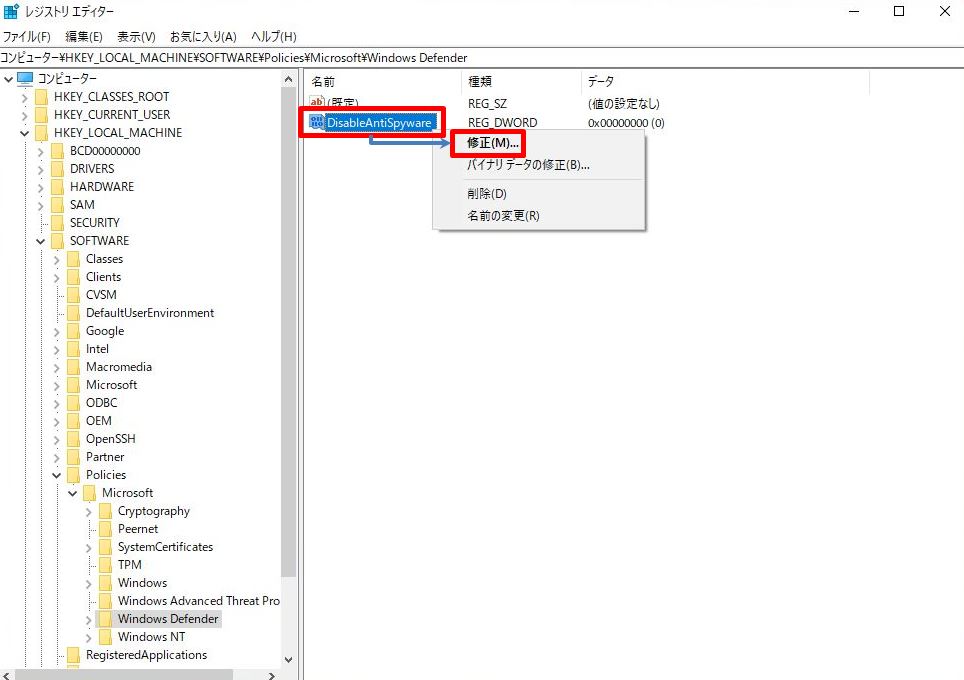Viewport: 964px width, 680px height.
Task: Click the REG_DWORD type cell
Action: point(502,122)
